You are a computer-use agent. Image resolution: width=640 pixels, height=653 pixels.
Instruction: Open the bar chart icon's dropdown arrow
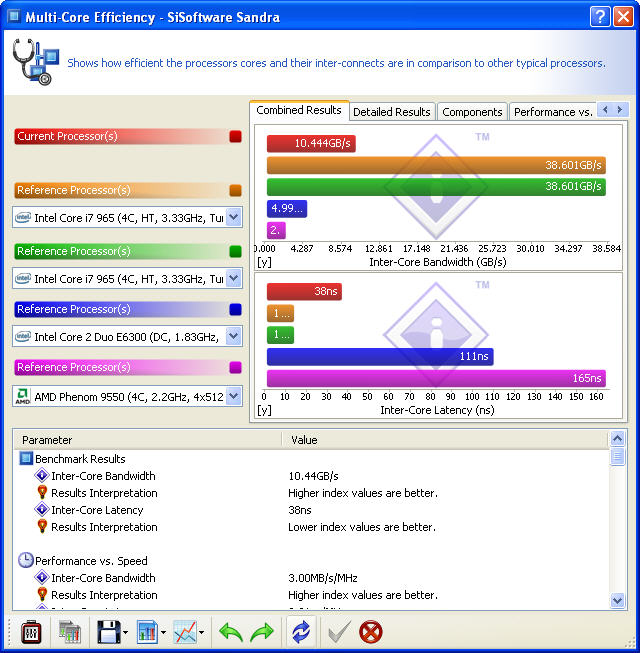tap(163, 633)
